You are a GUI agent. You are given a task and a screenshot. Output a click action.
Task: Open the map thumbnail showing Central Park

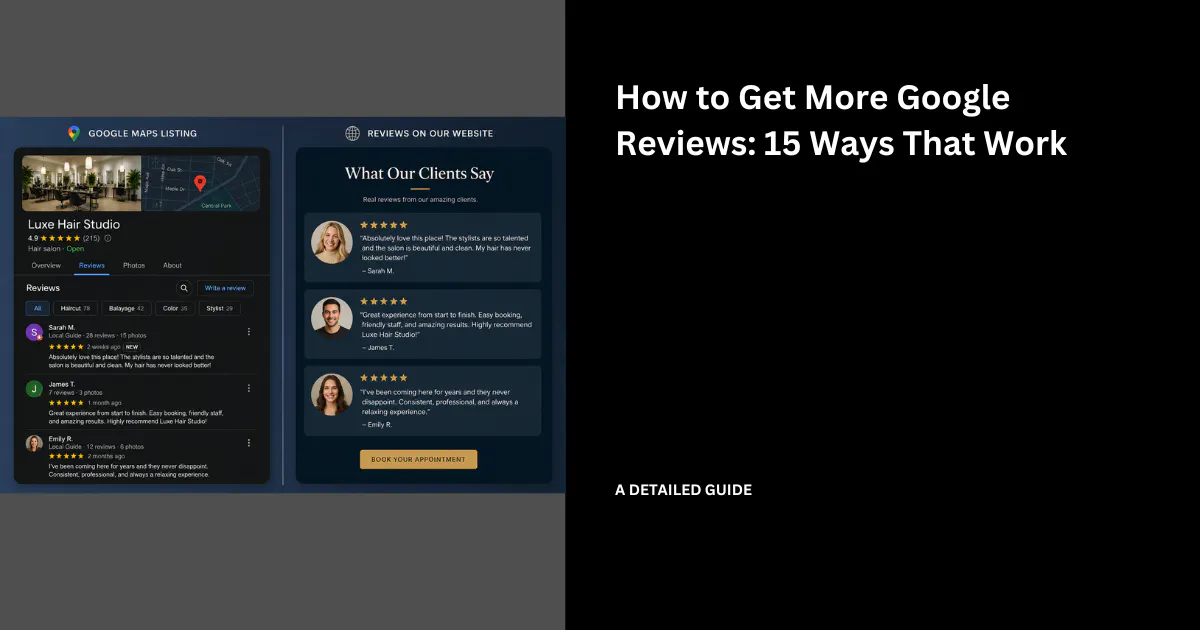point(201,183)
